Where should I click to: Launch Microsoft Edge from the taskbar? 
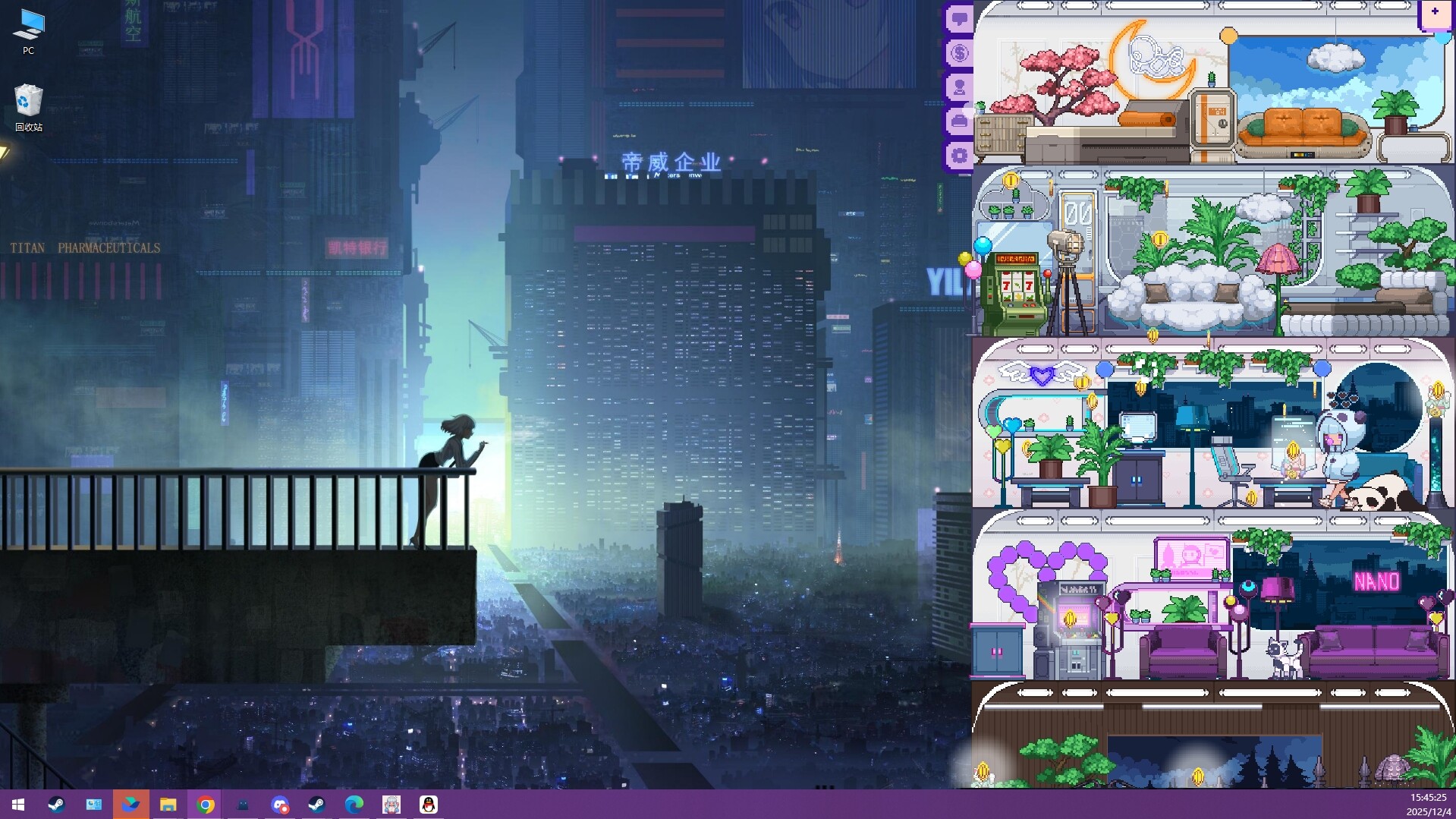tap(354, 805)
